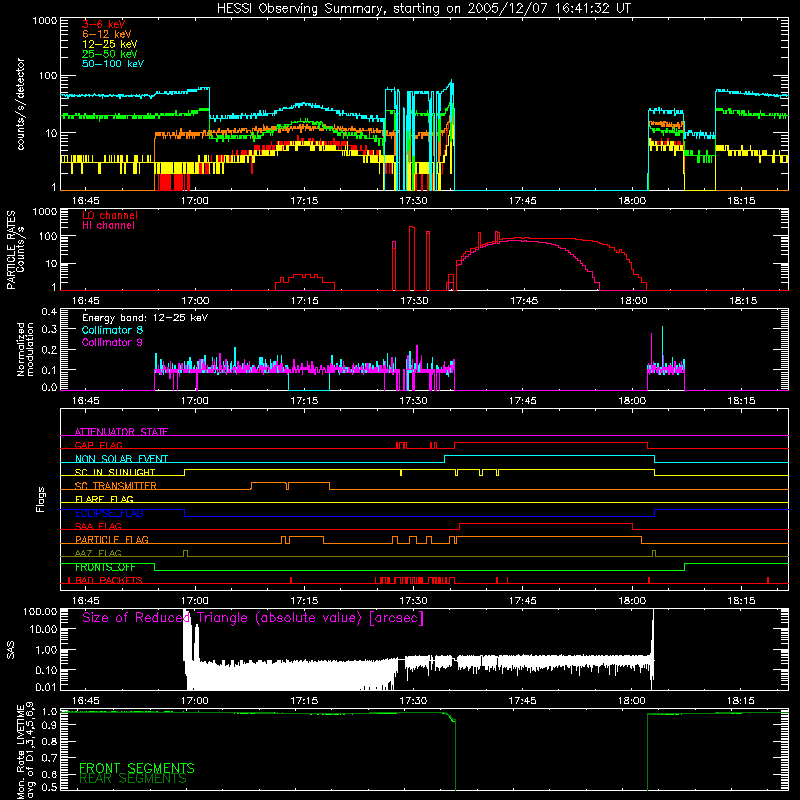Screen dimensions: 800x800
Task: Click the 100.00 y-axis value of SAS plot
Action: 40,611
